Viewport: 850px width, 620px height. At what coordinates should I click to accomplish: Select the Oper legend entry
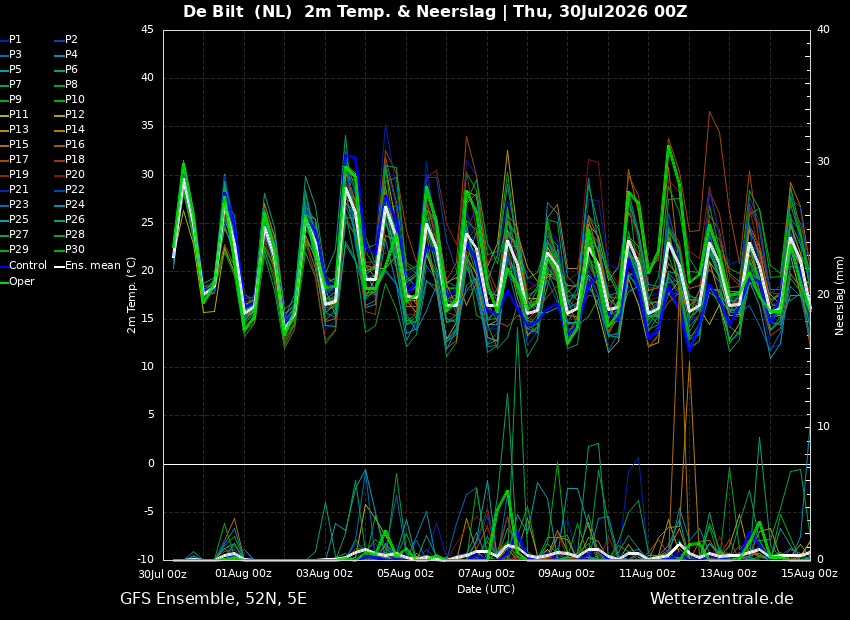pos(17,281)
